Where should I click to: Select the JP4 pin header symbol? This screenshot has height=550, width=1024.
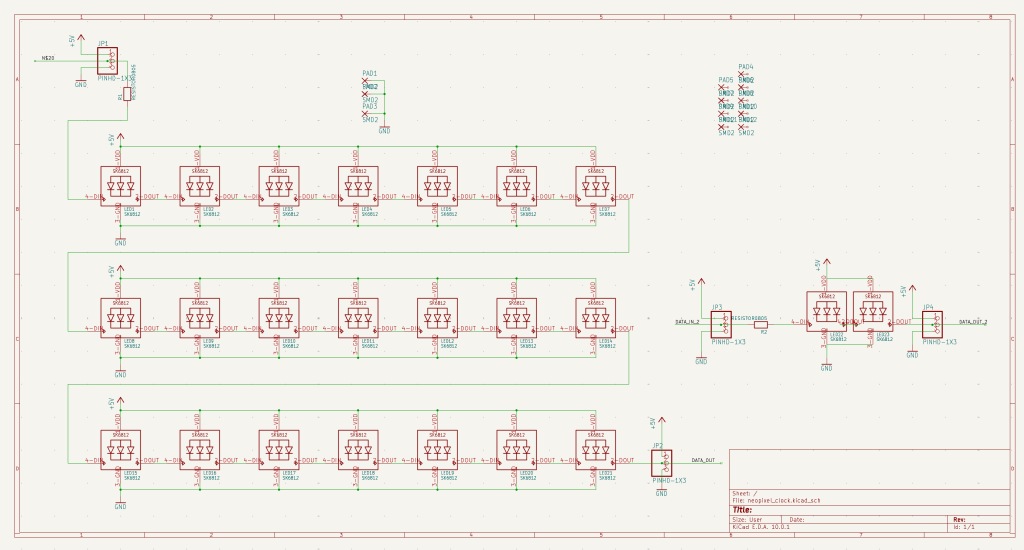(x=933, y=325)
